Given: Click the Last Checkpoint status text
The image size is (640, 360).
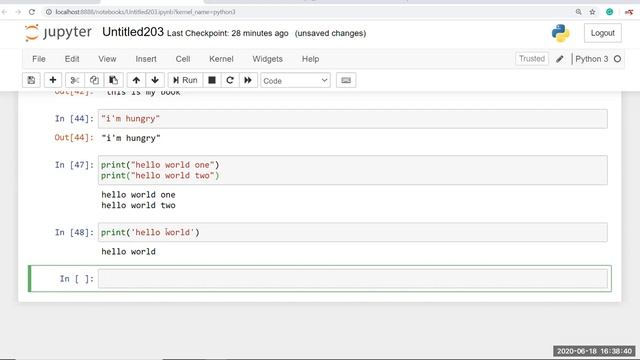Looking at the screenshot, I should [x=227, y=33].
